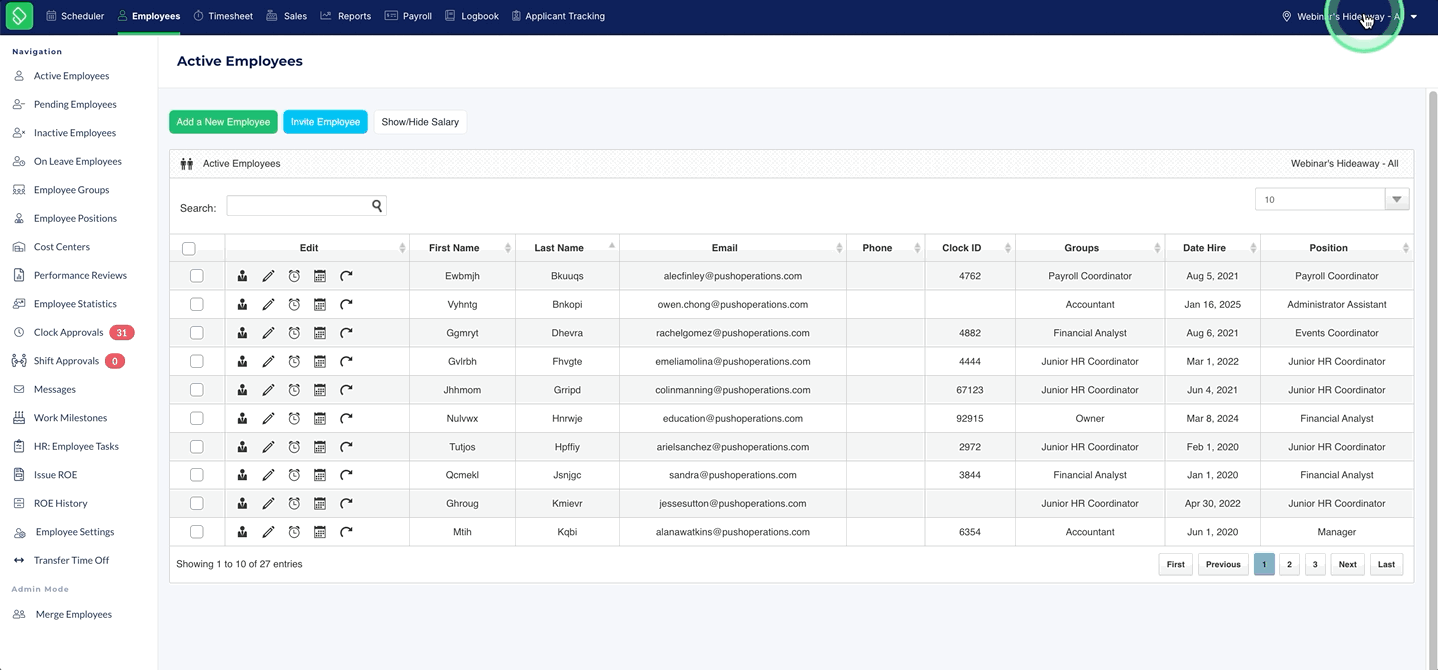Click the calendar icon for Ggmryt Dhevra
The image size is (1438, 670).
pos(320,333)
